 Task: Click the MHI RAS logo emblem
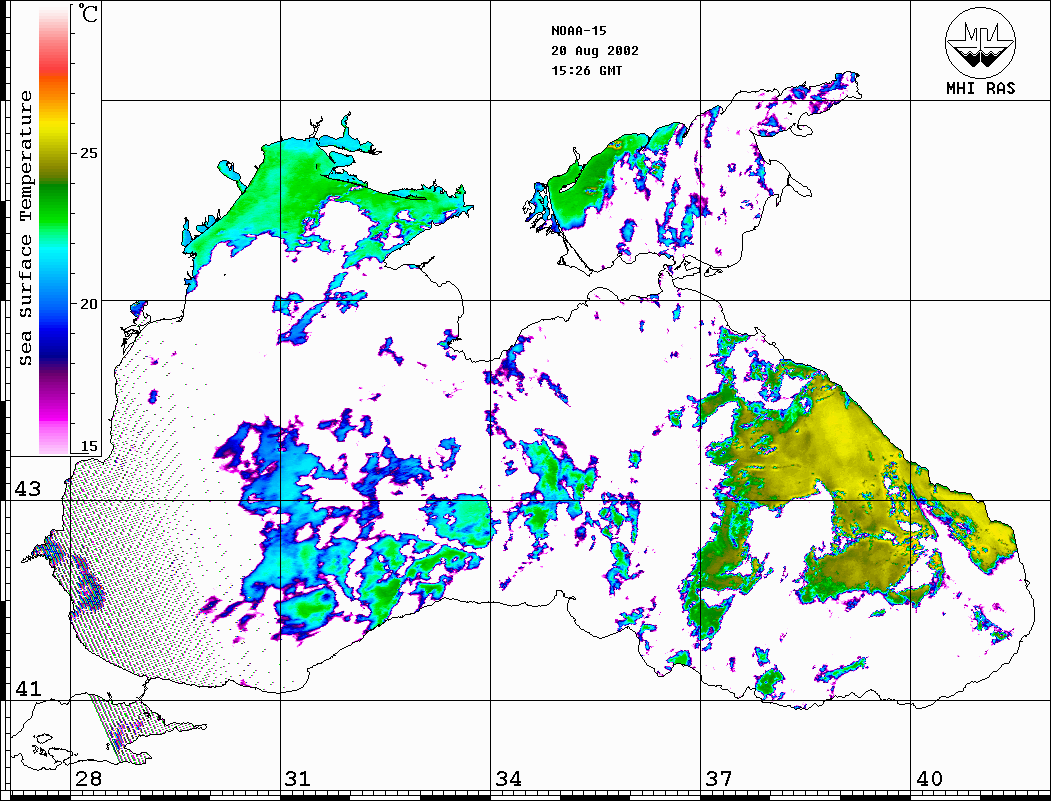point(980,42)
